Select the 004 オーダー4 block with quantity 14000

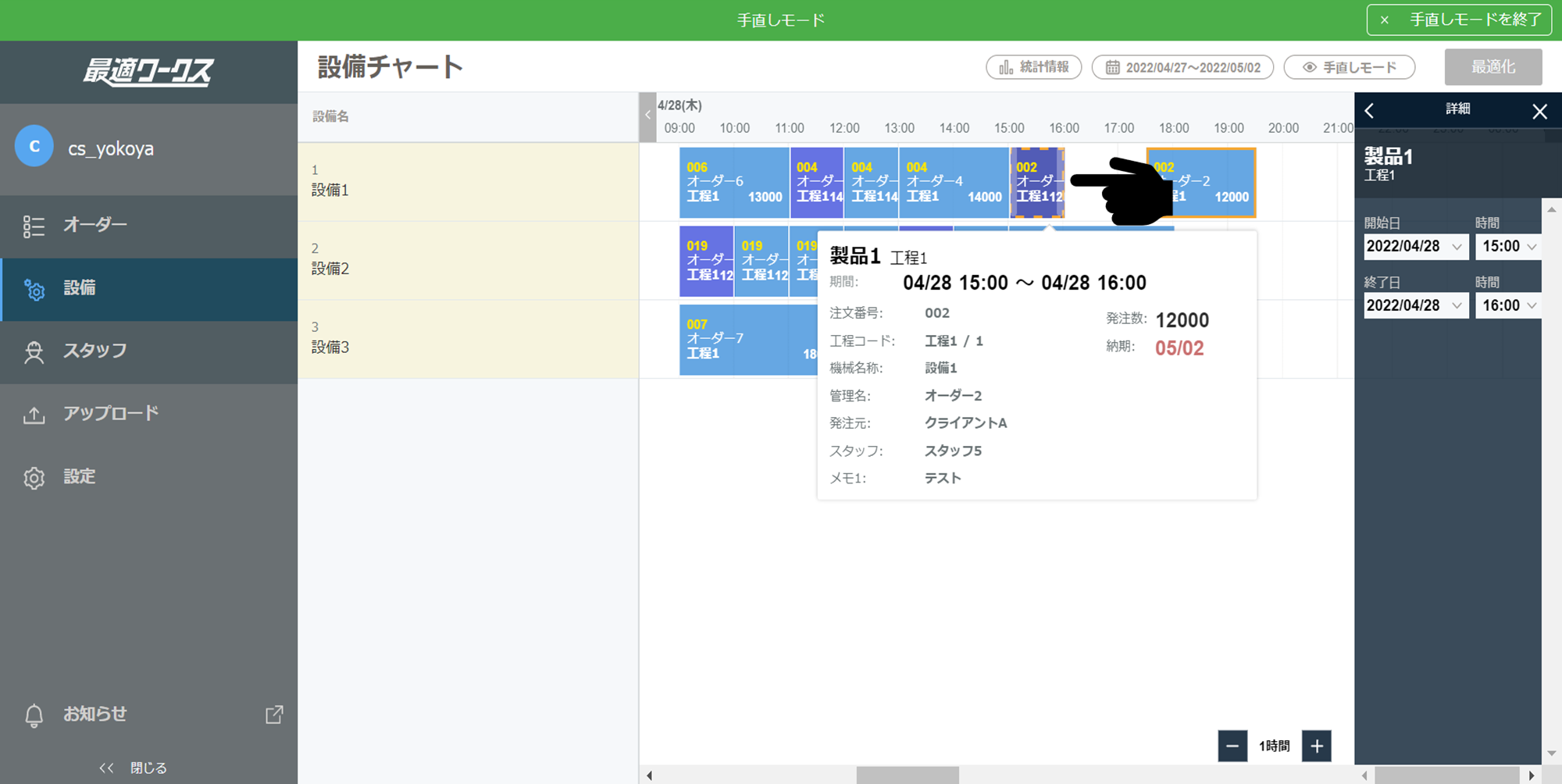click(x=954, y=183)
